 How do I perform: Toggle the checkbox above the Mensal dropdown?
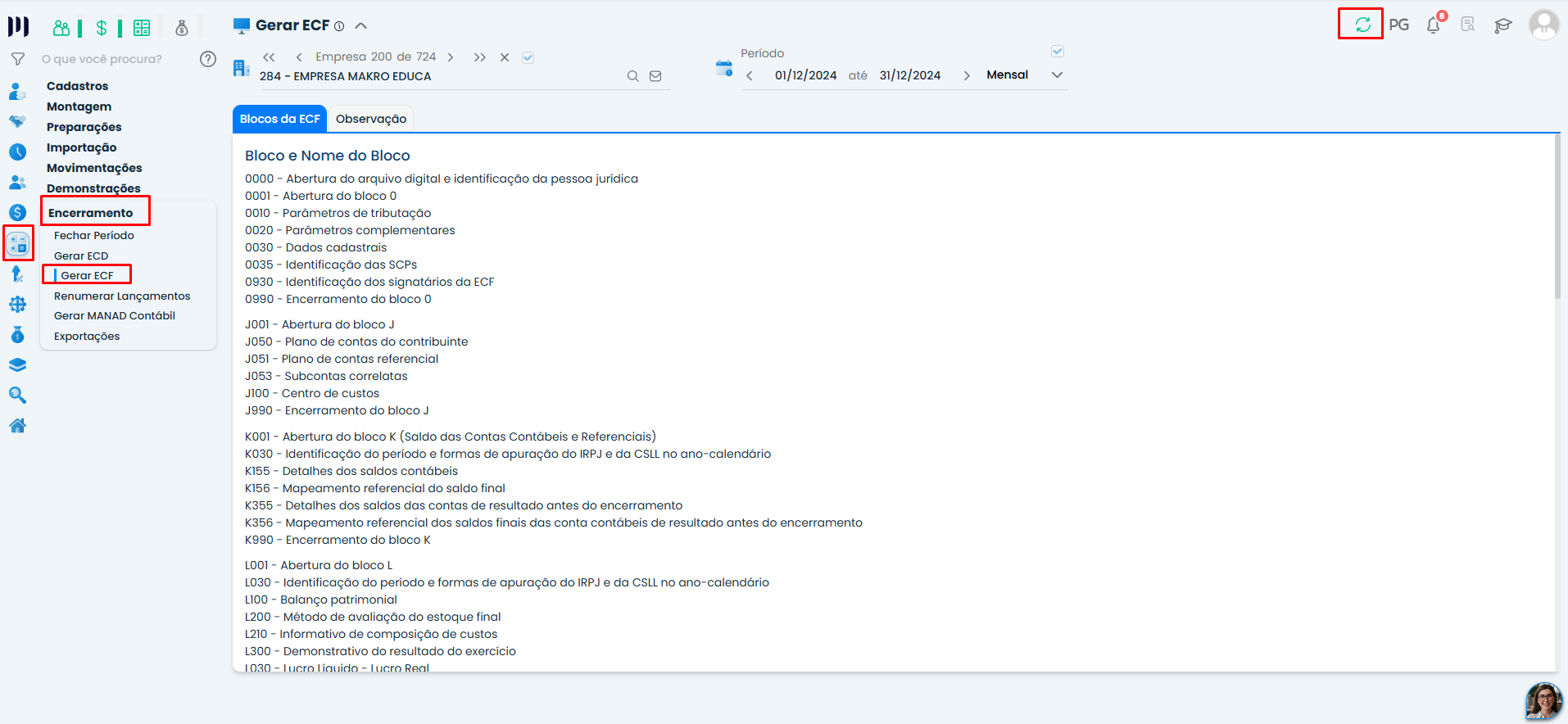pyautogui.click(x=1058, y=52)
